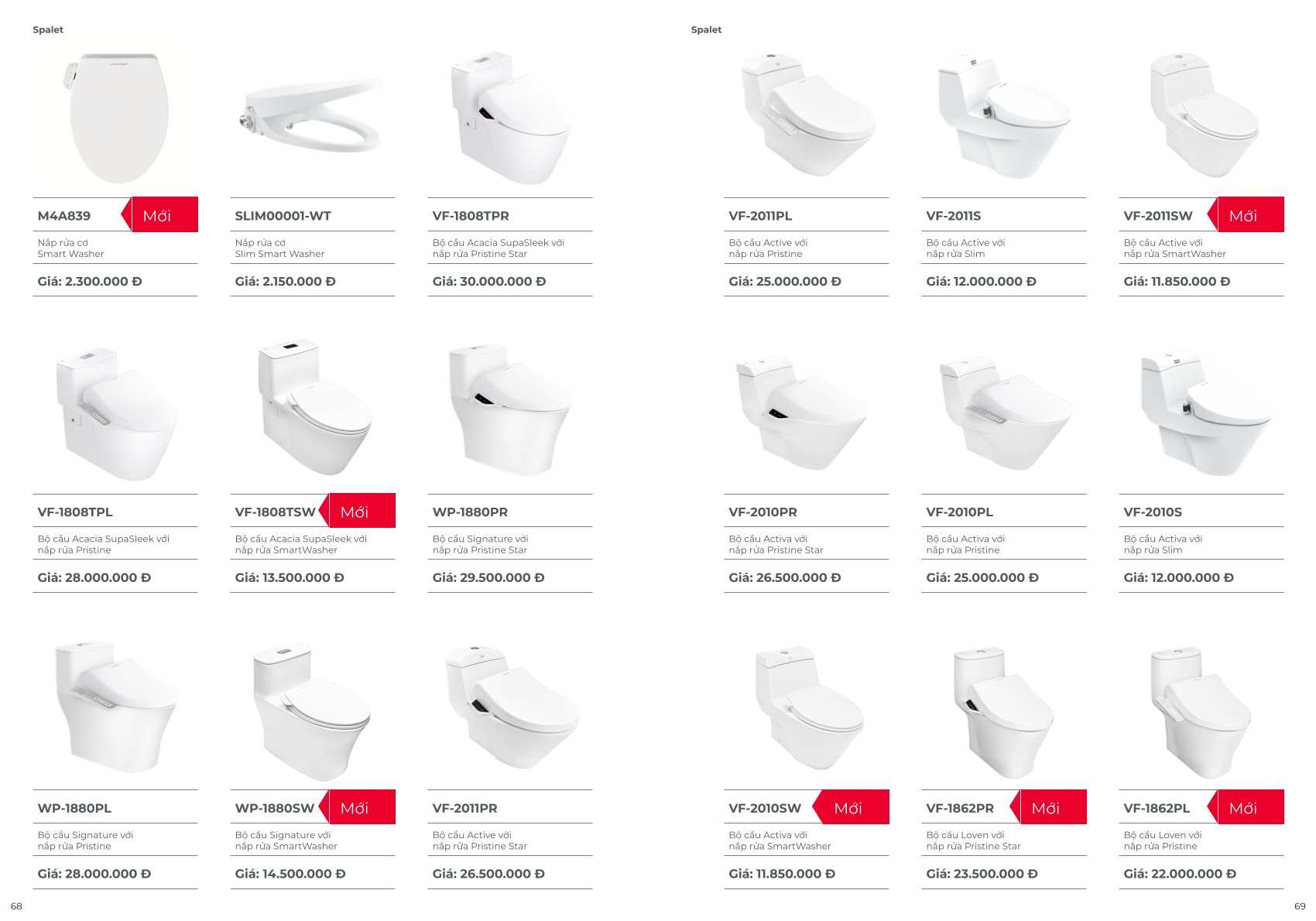Click the page number 68

tap(16, 906)
